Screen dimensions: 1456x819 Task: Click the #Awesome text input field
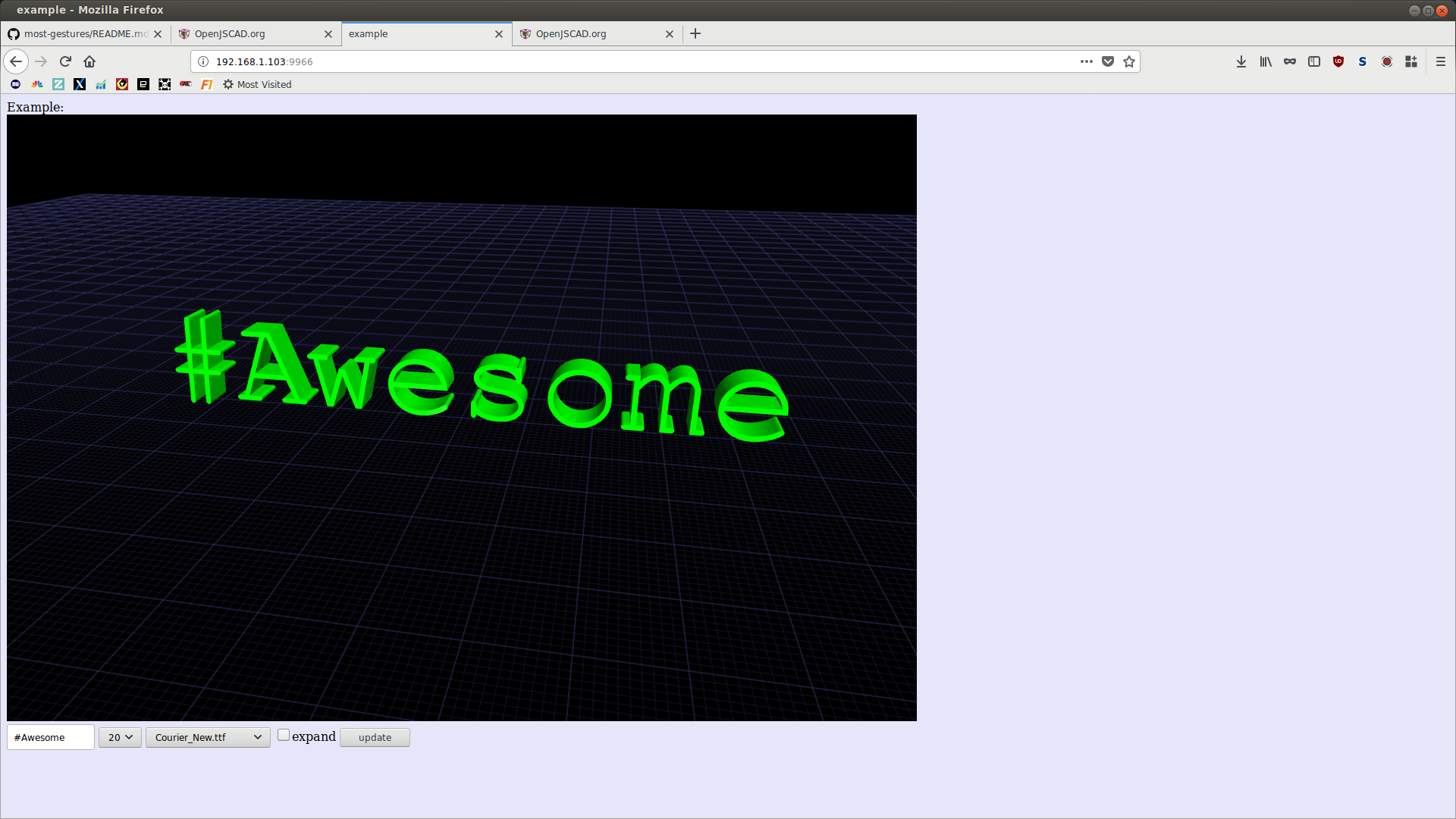tap(51, 737)
